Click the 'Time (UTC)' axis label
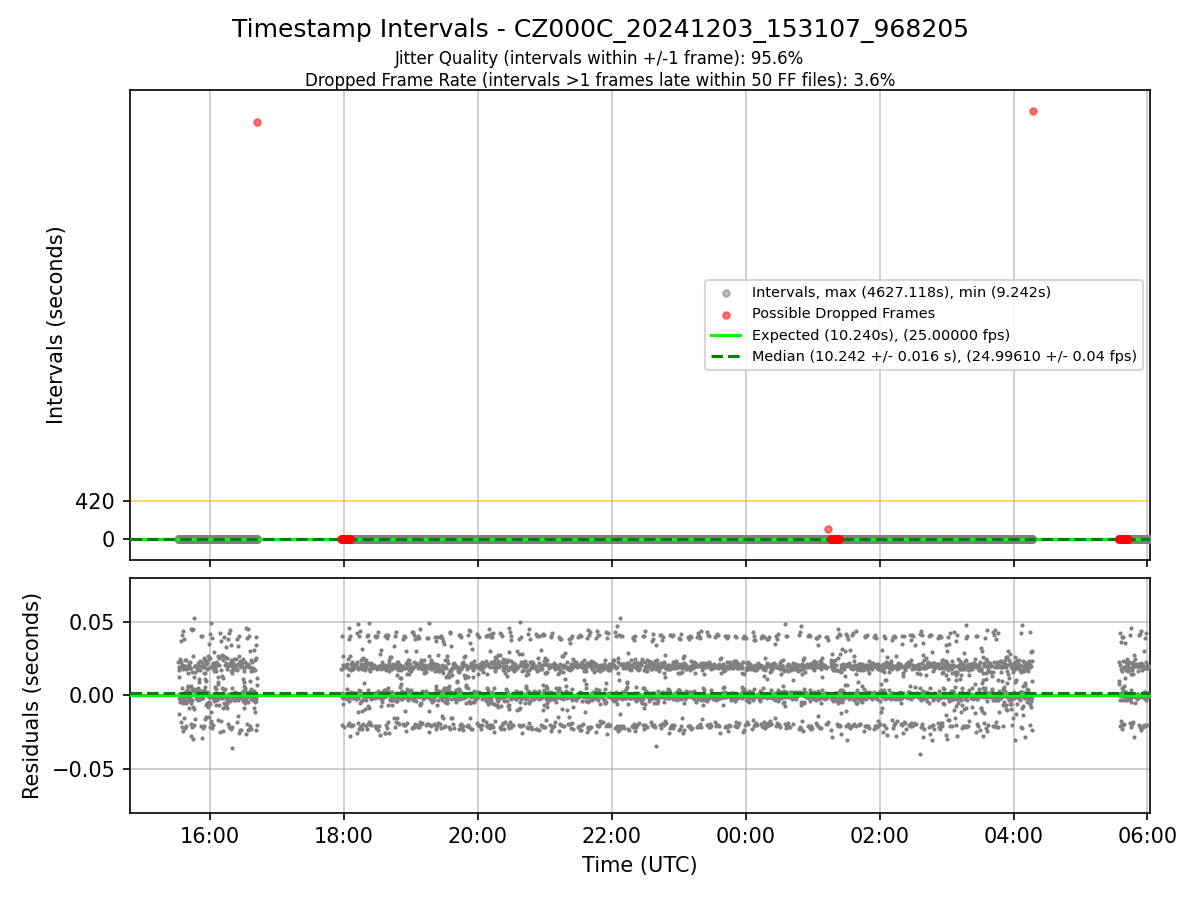The width and height of the screenshot is (1200, 900). [x=640, y=865]
